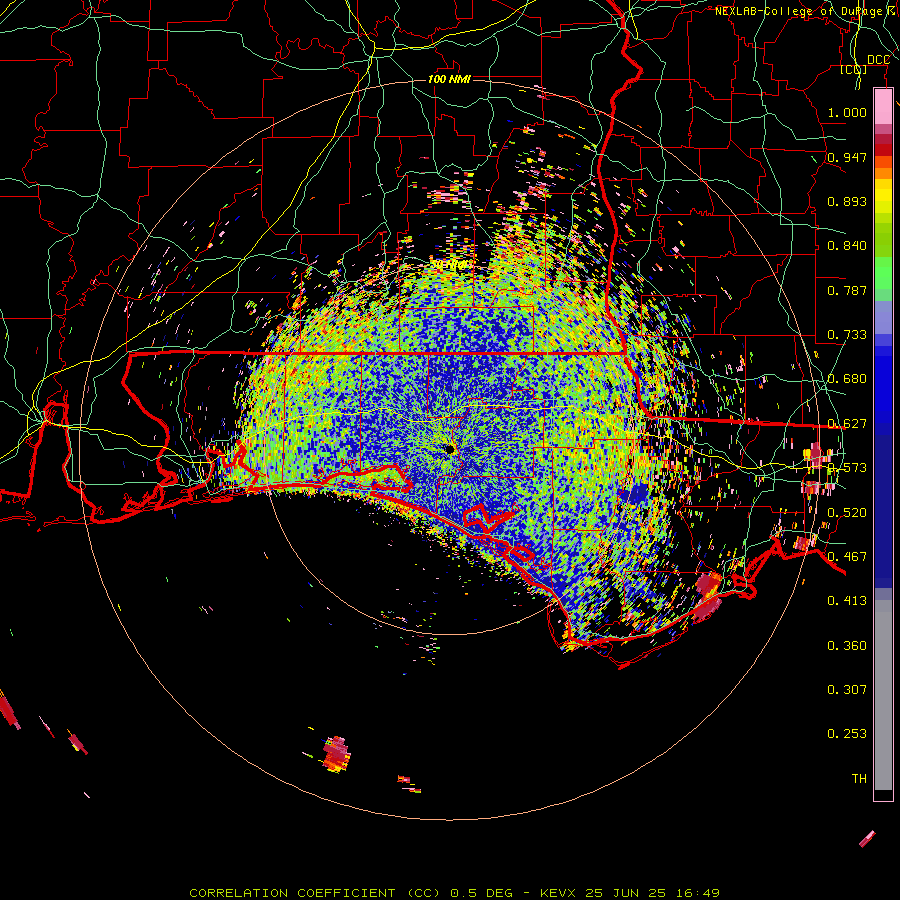The height and width of the screenshot is (900, 900).
Task: Click the '25 JUN 25' date text
Action: (625, 893)
